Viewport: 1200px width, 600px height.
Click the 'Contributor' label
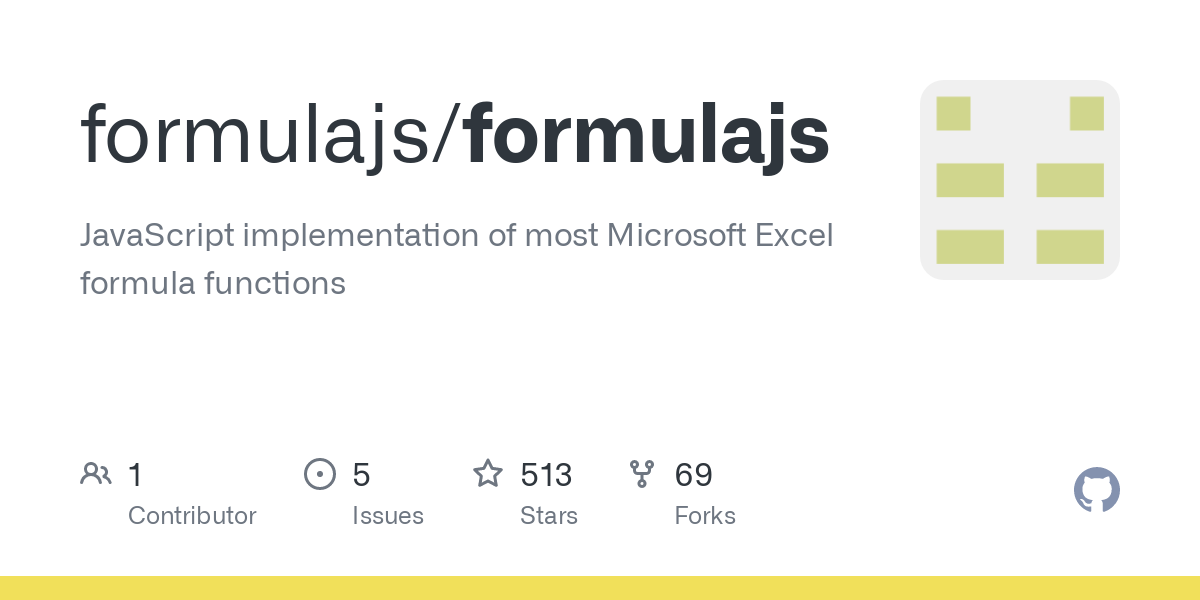[192, 516]
